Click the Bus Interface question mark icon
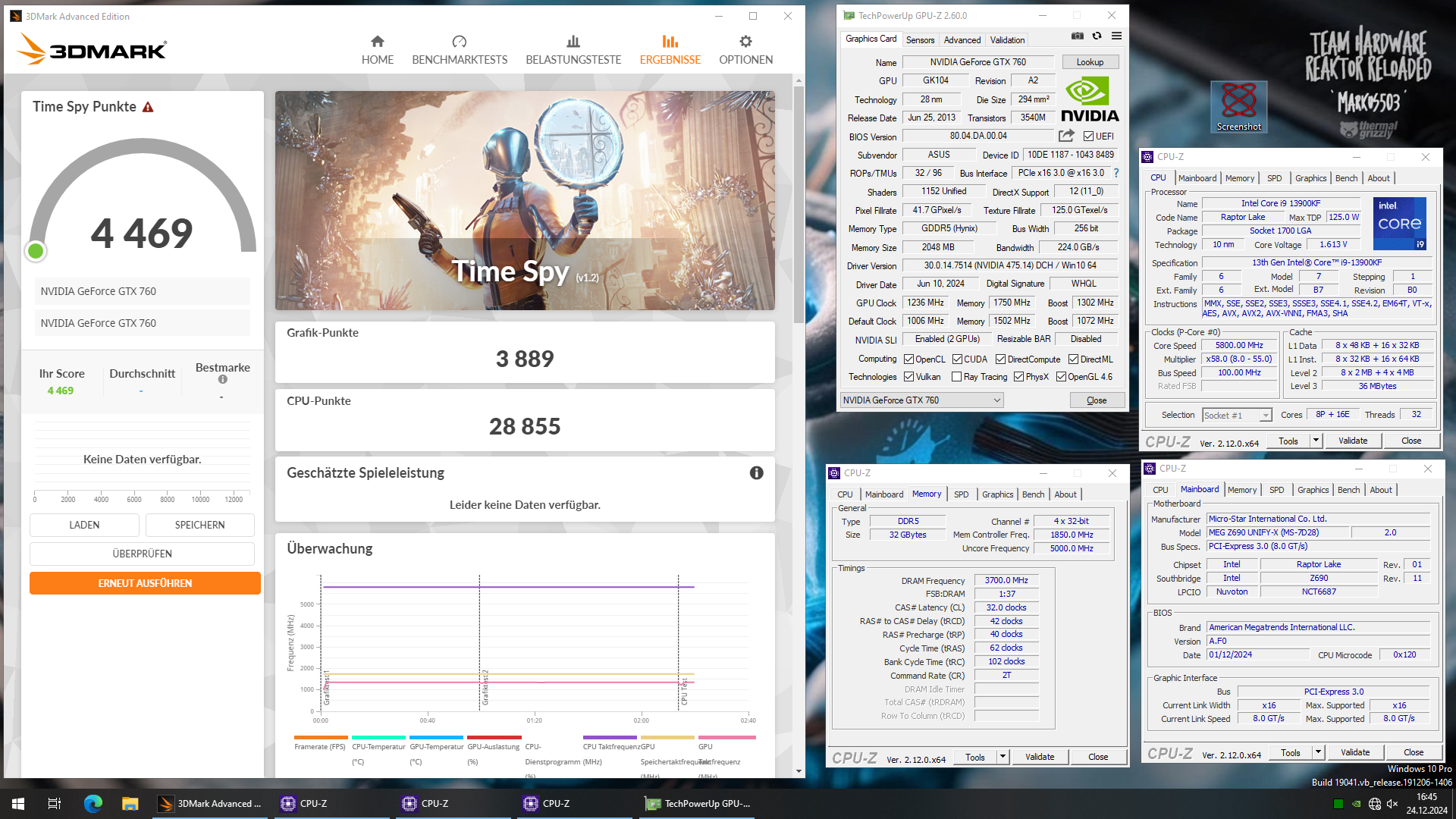The width and height of the screenshot is (1456, 819). click(x=1116, y=173)
